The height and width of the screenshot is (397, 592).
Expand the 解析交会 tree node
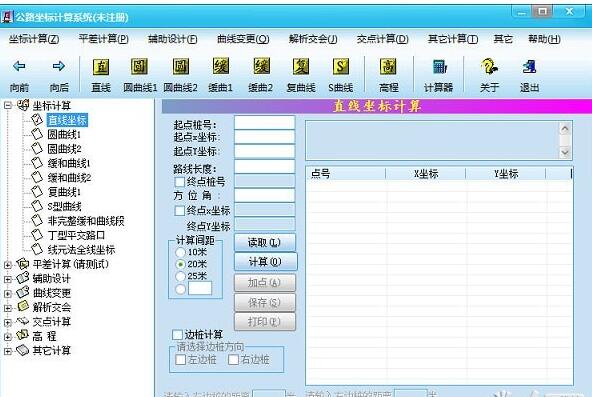(8, 308)
